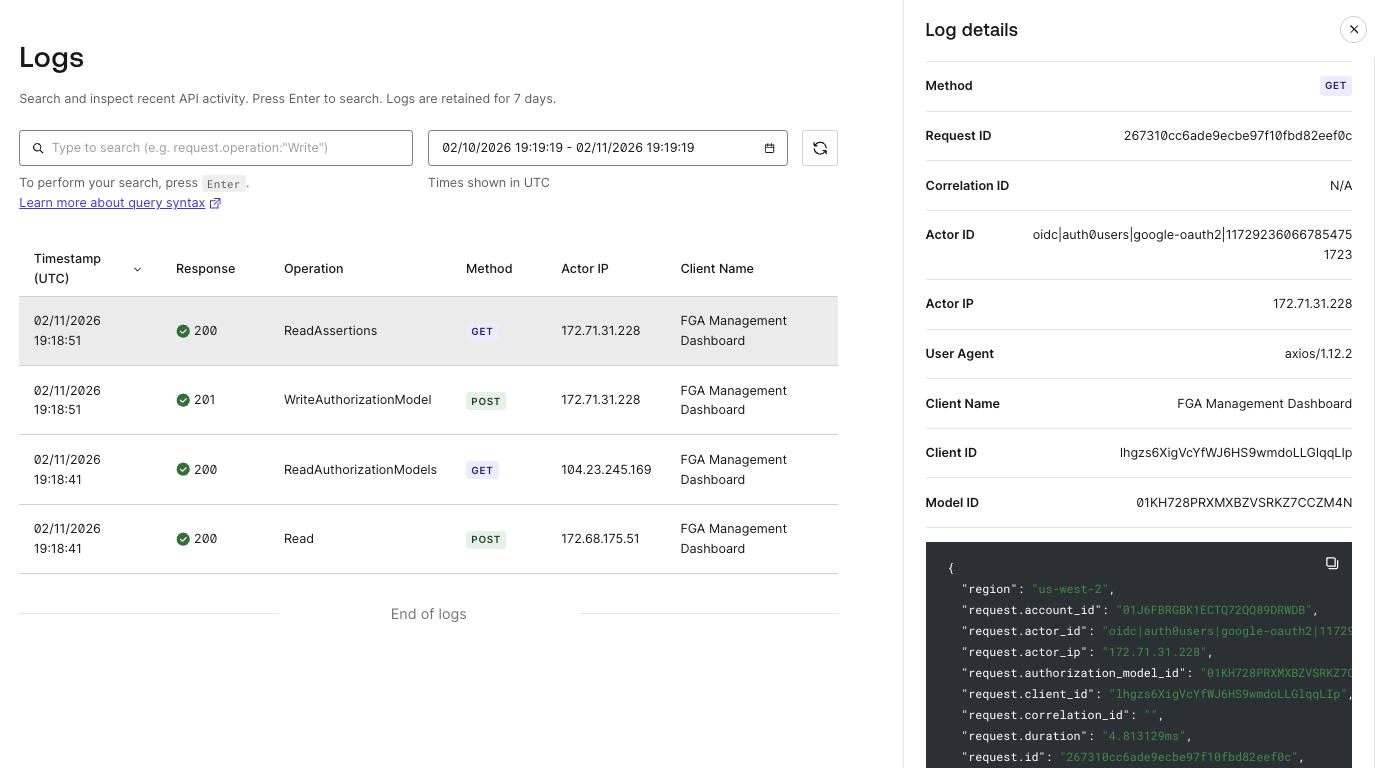The height and width of the screenshot is (768, 1375).
Task: Click success check icon for Read row
Action: [183, 539]
